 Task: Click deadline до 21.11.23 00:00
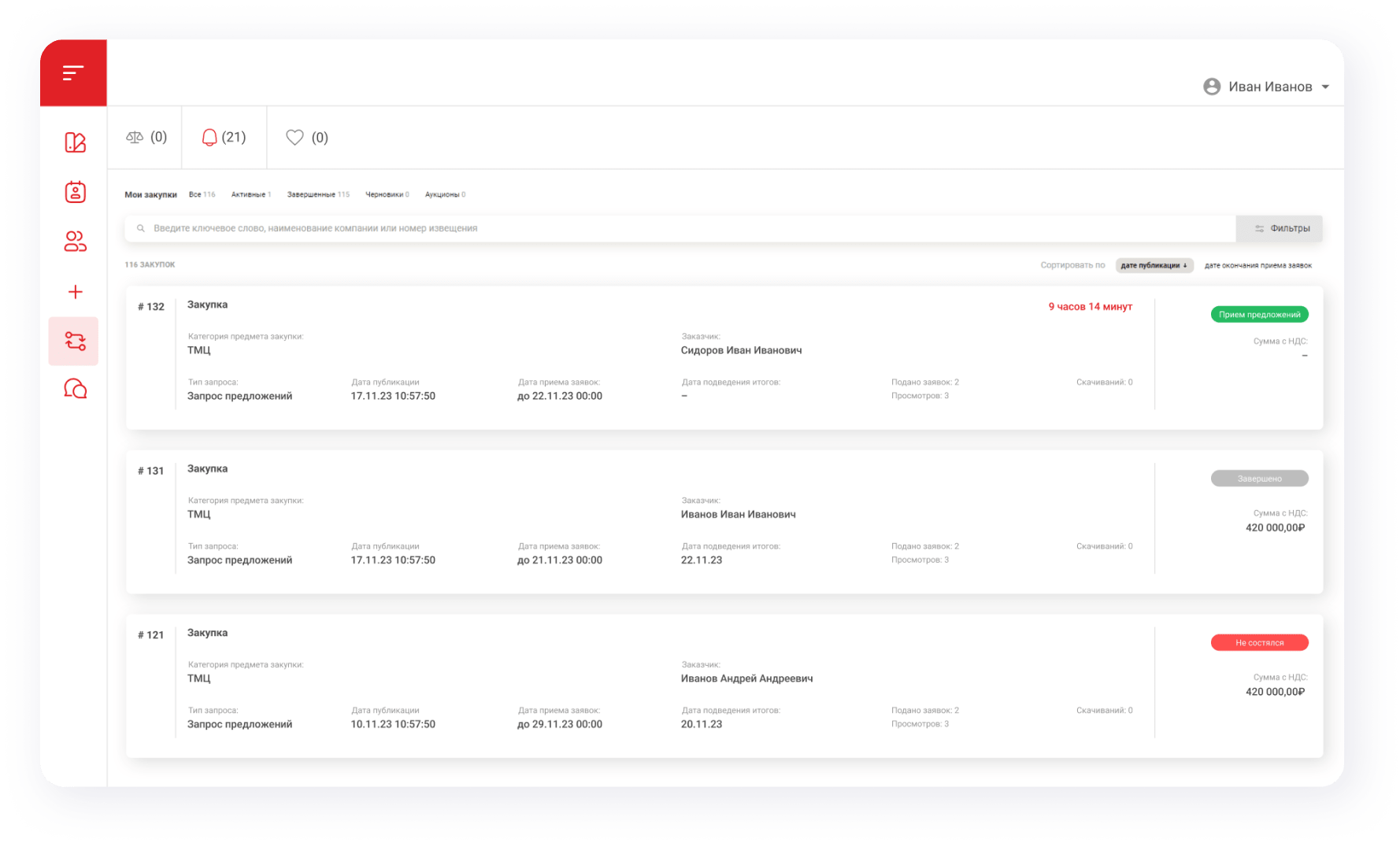pyautogui.click(x=559, y=560)
